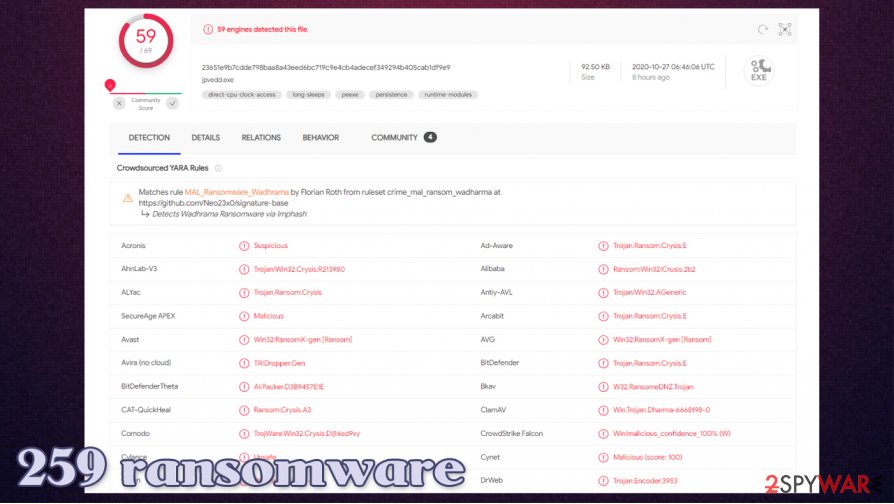Viewport: 894px width, 504px height.
Task: Click alert icon for BitDefender detection
Action: point(603,363)
